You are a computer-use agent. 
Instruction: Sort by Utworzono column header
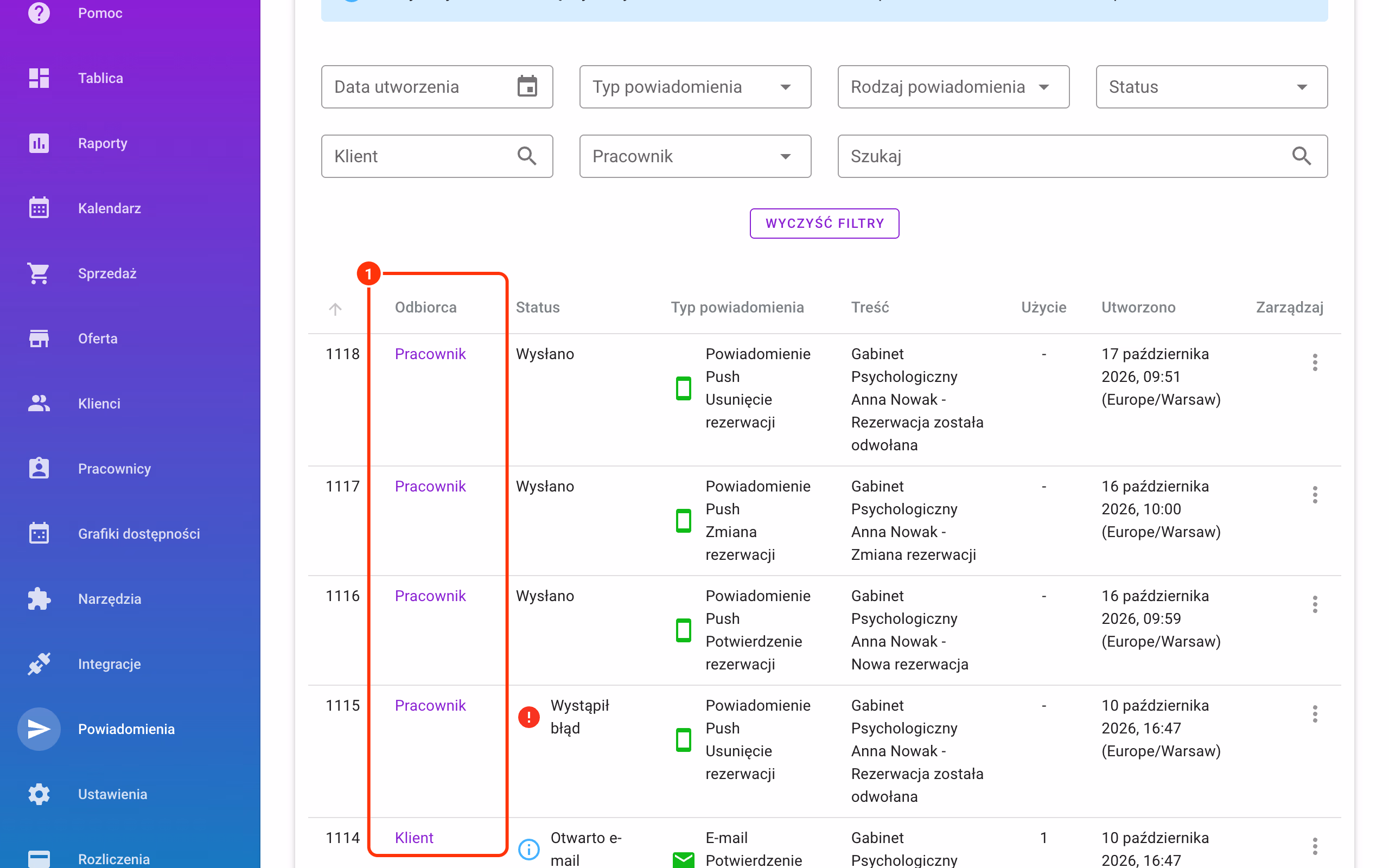(x=1138, y=307)
